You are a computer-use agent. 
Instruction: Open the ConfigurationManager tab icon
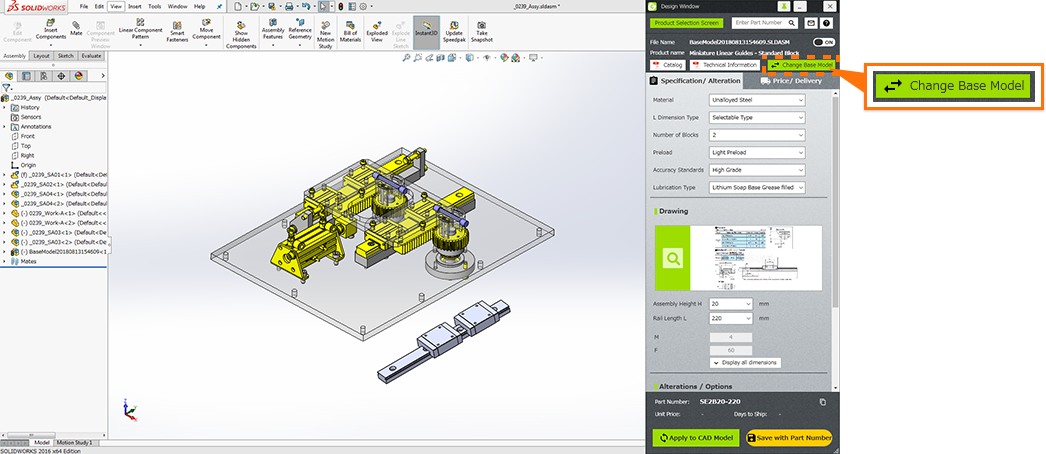tap(44, 76)
